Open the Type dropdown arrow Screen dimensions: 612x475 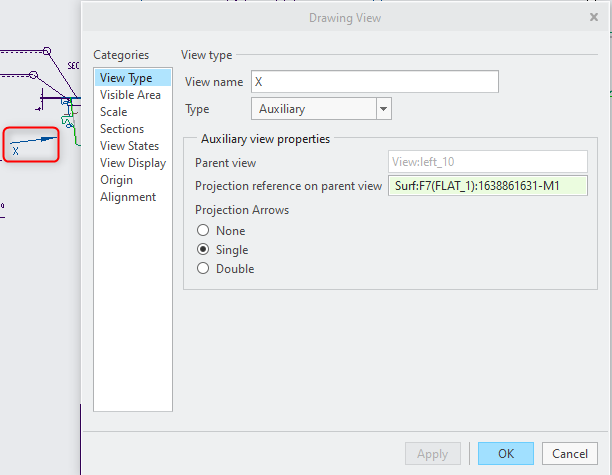[383, 109]
